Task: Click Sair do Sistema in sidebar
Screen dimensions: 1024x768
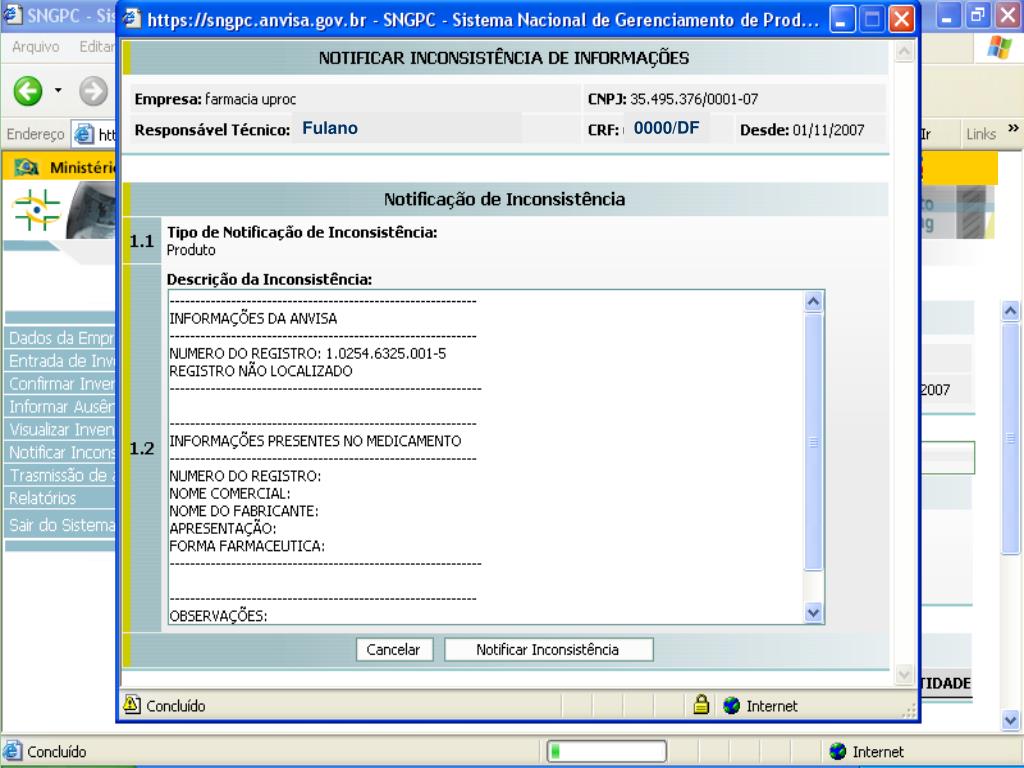Action: (x=61, y=525)
